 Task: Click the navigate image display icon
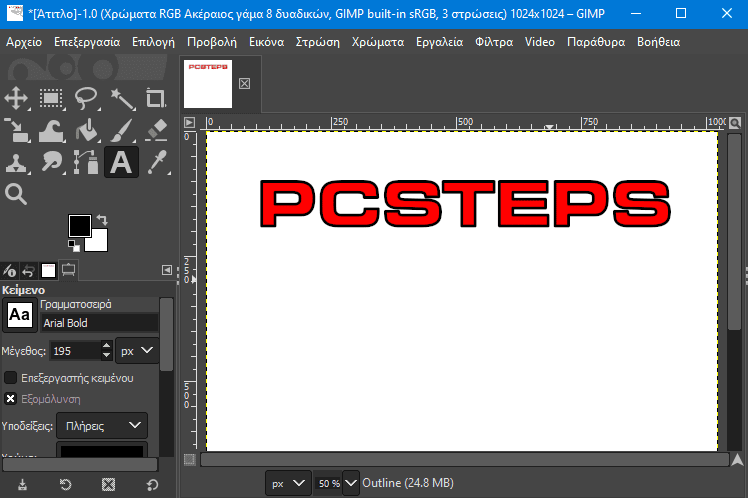point(737,459)
